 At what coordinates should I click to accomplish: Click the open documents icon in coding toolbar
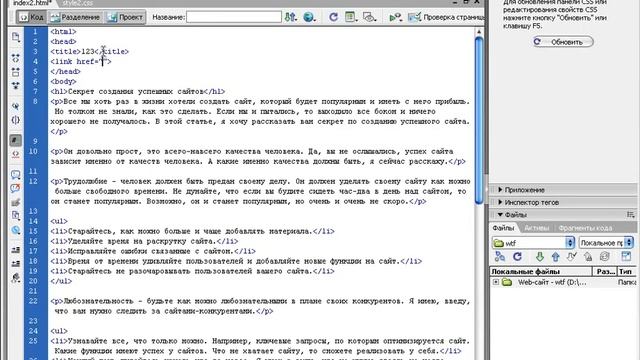coord(16,37)
